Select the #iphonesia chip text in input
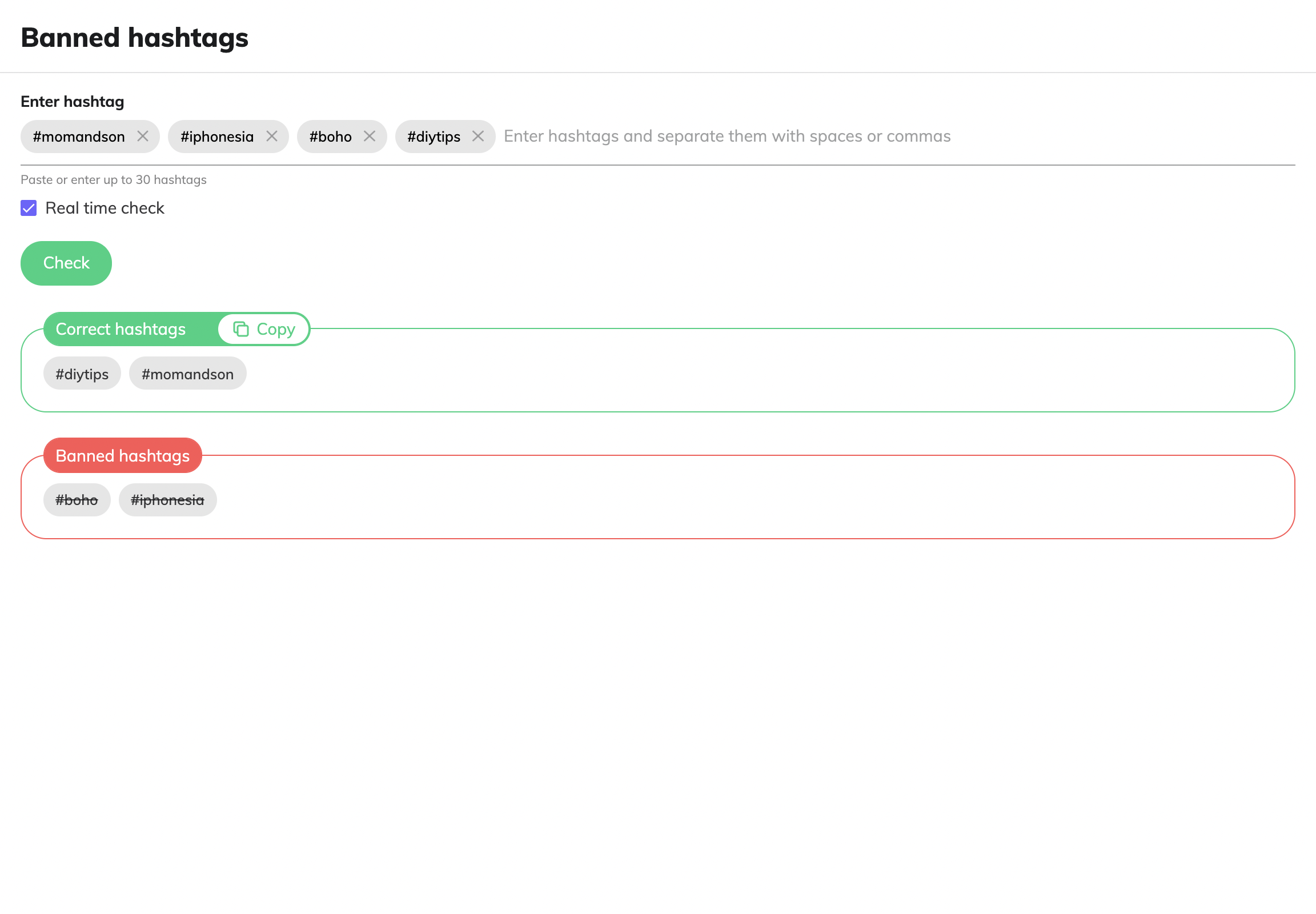The width and height of the screenshot is (1316, 914). [217, 137]
